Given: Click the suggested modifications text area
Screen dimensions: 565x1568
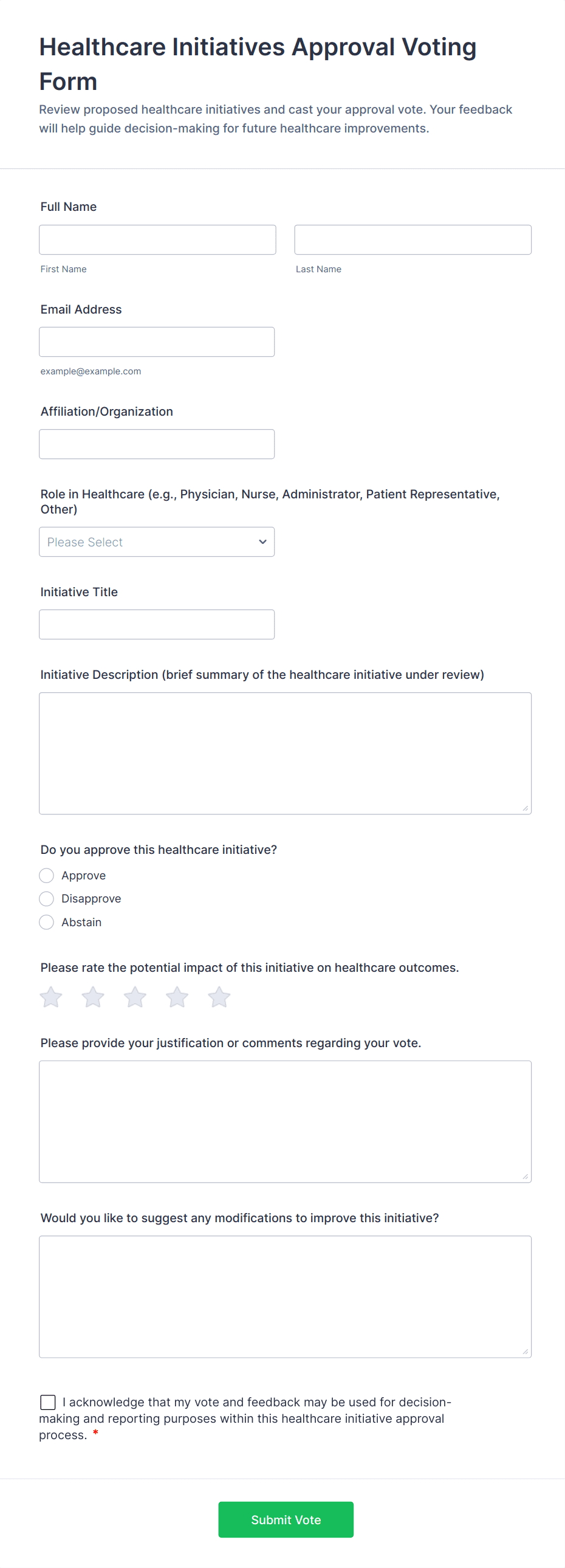Looking at the screenshot, I should pos(286,1296).
